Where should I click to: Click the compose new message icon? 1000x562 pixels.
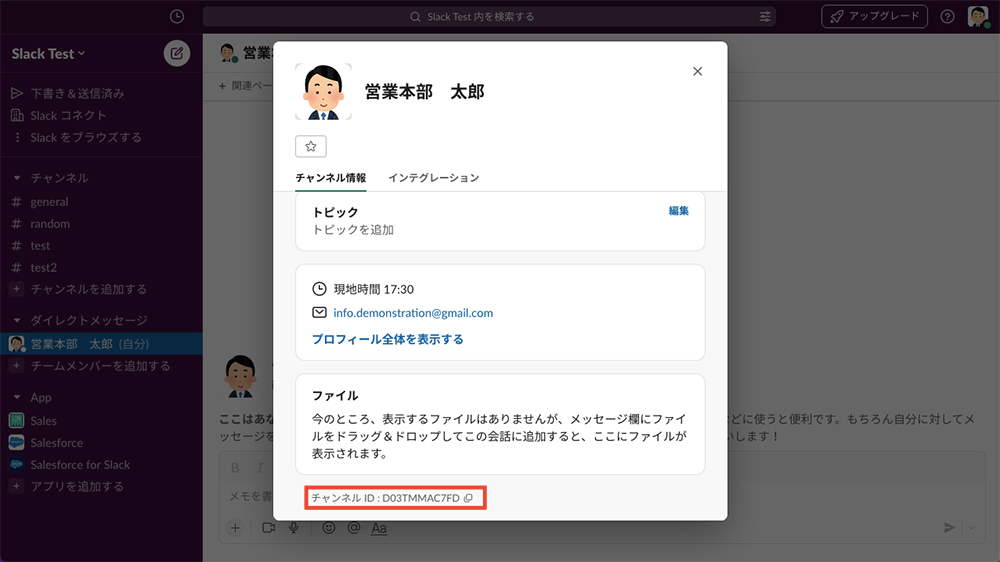[x=177, y=54]
